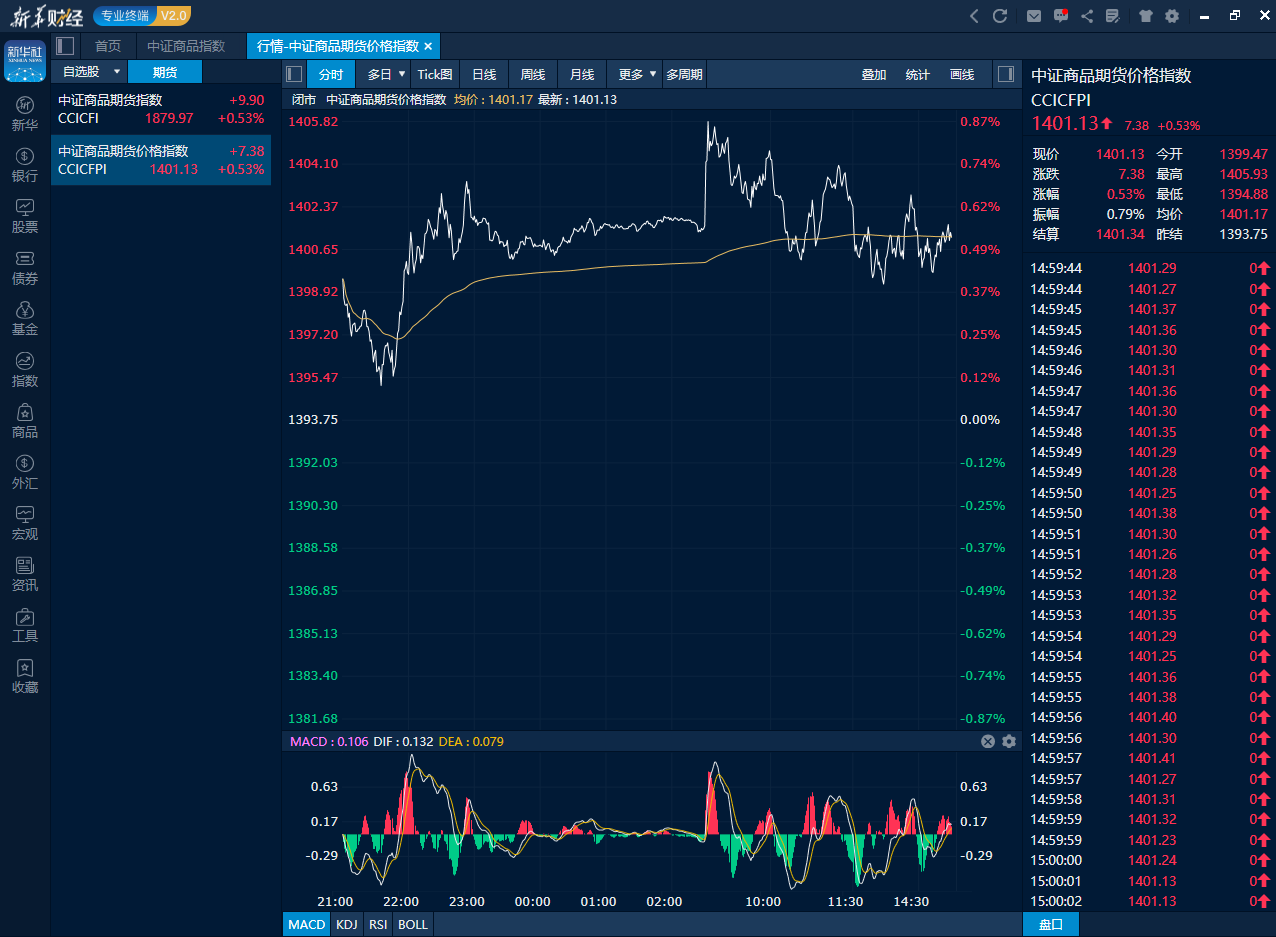Toggle the left panel icon beside 首页 tab
This screenshot has height=937, width=1276.
[x=65, y=46]
